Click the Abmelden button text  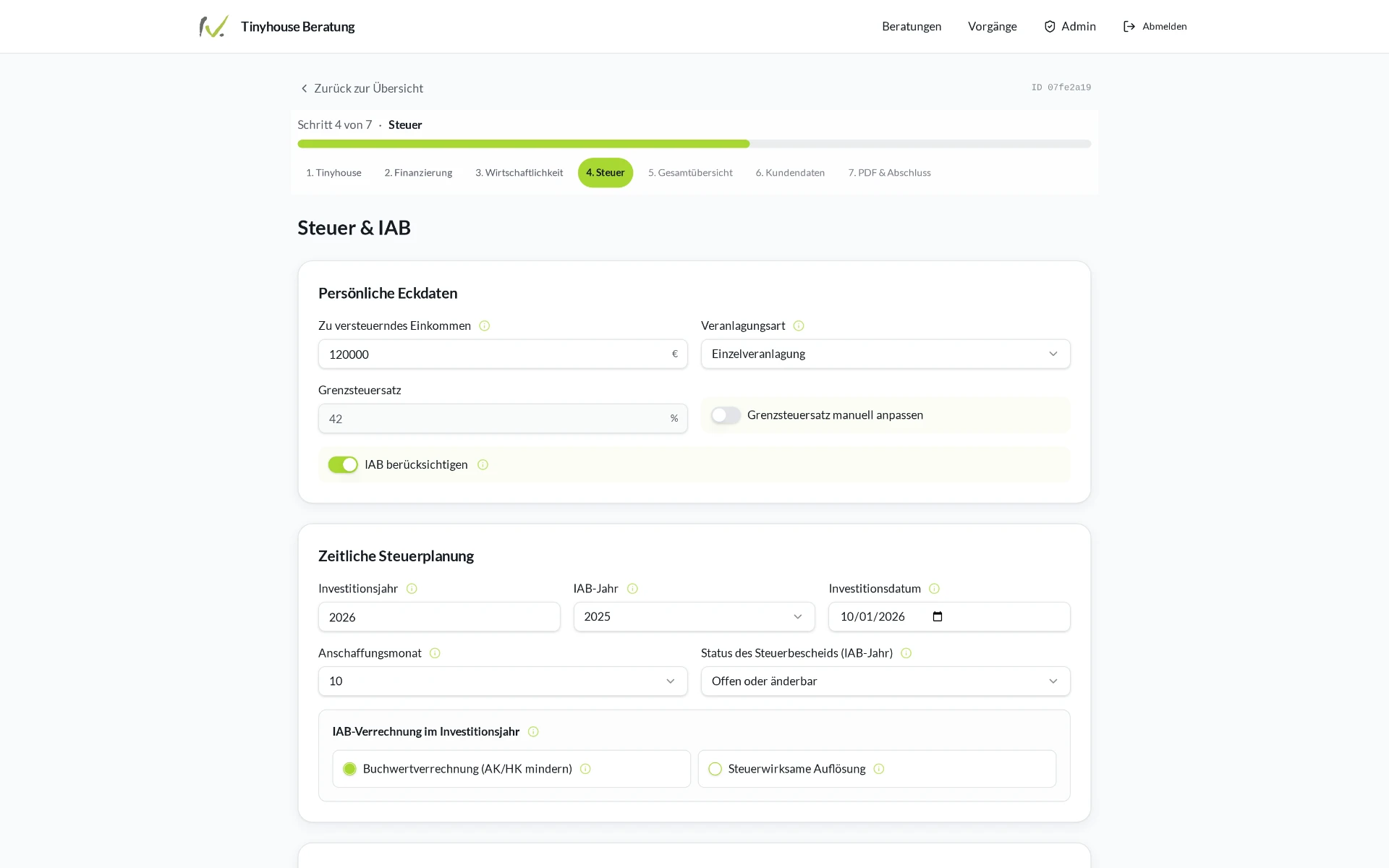pos(1164,26)
